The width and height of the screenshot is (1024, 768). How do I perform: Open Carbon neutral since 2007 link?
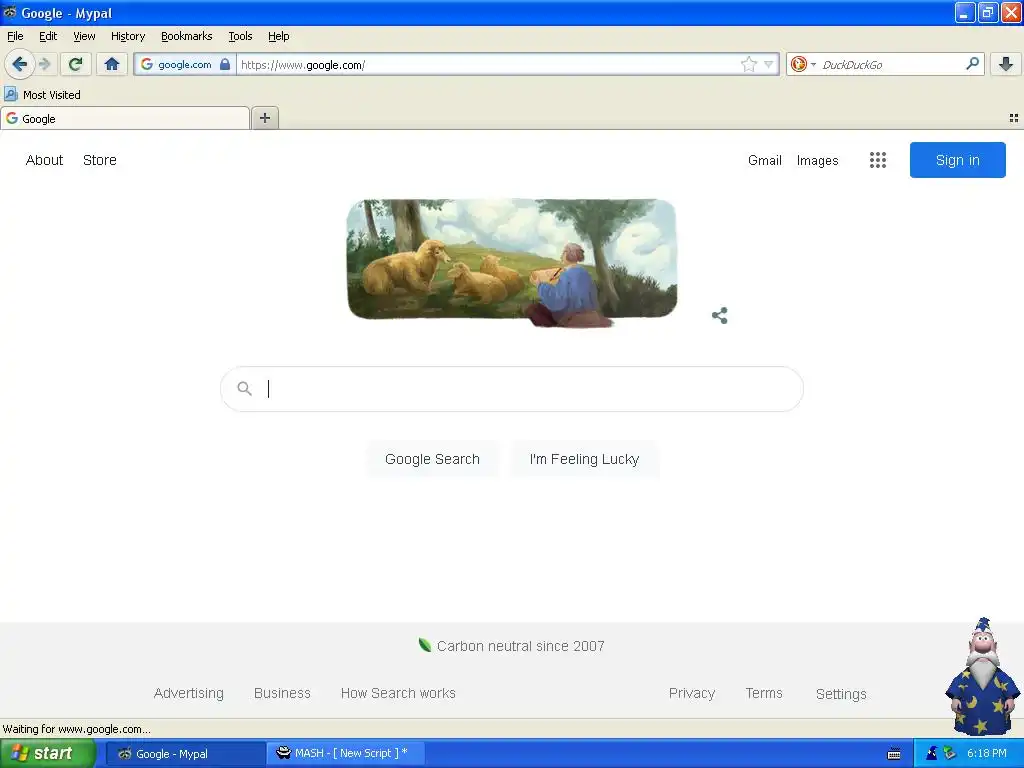click(520, 646)
